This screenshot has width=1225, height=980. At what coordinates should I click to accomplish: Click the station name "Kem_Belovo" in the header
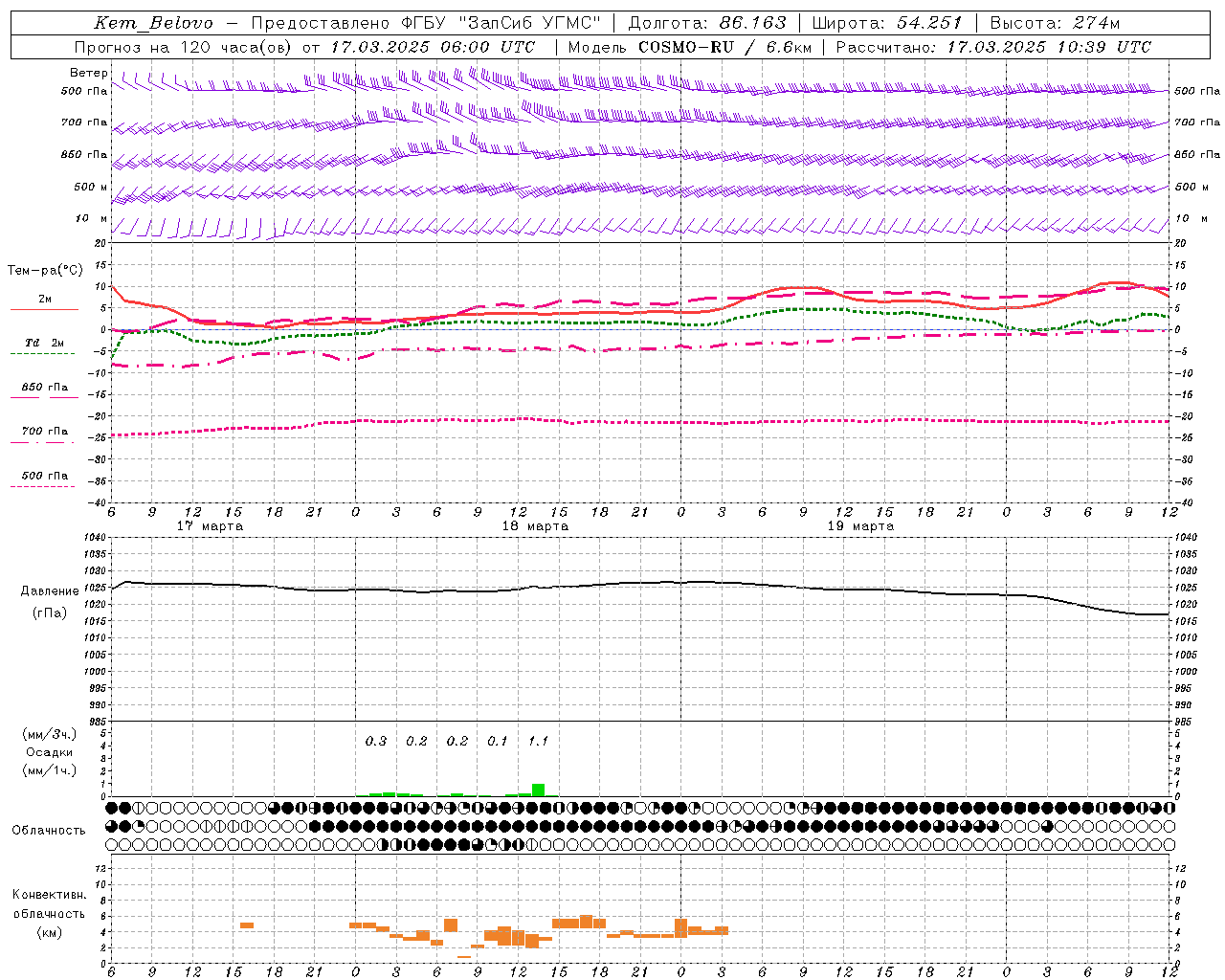[x=153, y=23]
